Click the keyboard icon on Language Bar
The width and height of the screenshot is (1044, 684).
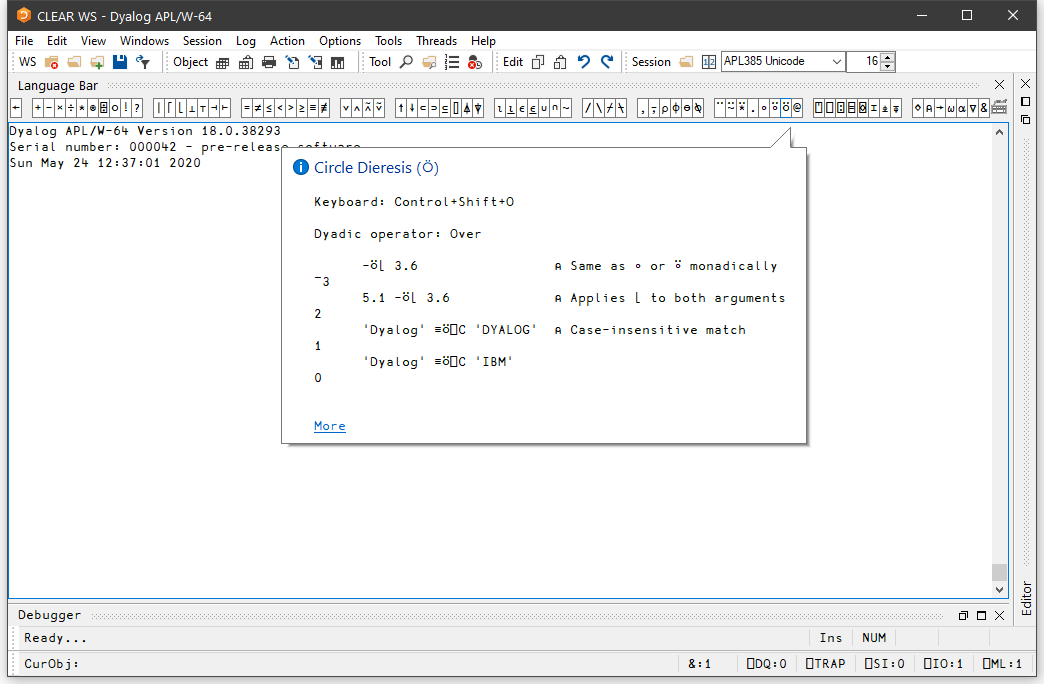point(998,108)
